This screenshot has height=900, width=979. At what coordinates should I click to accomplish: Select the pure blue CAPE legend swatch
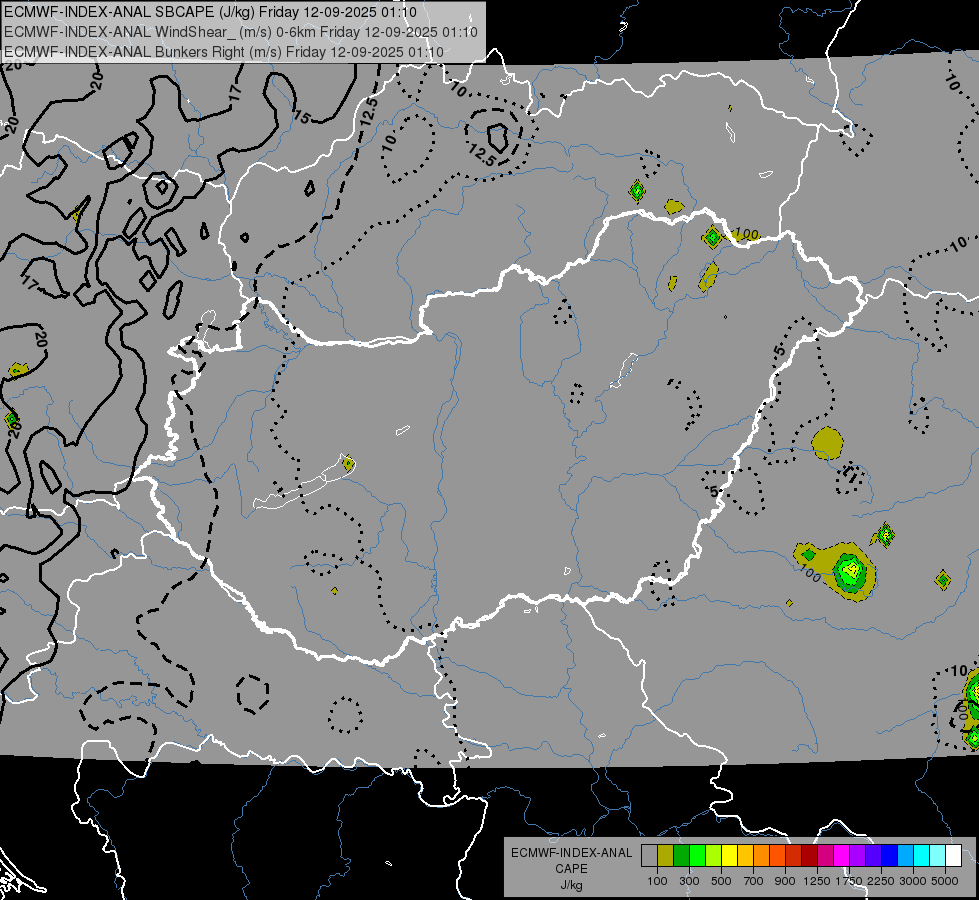(890, 856)
